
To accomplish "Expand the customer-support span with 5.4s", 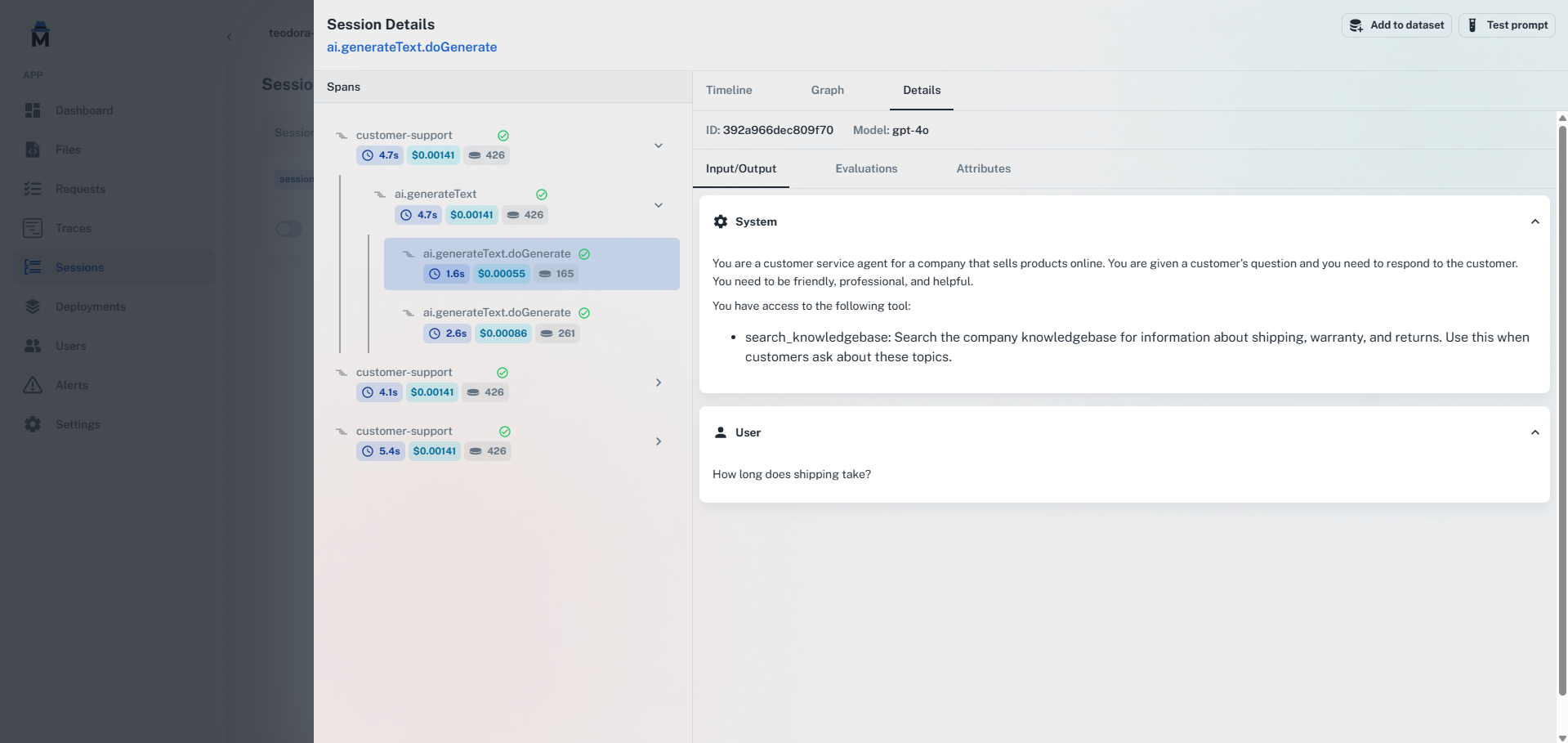I will coord(659,441).
